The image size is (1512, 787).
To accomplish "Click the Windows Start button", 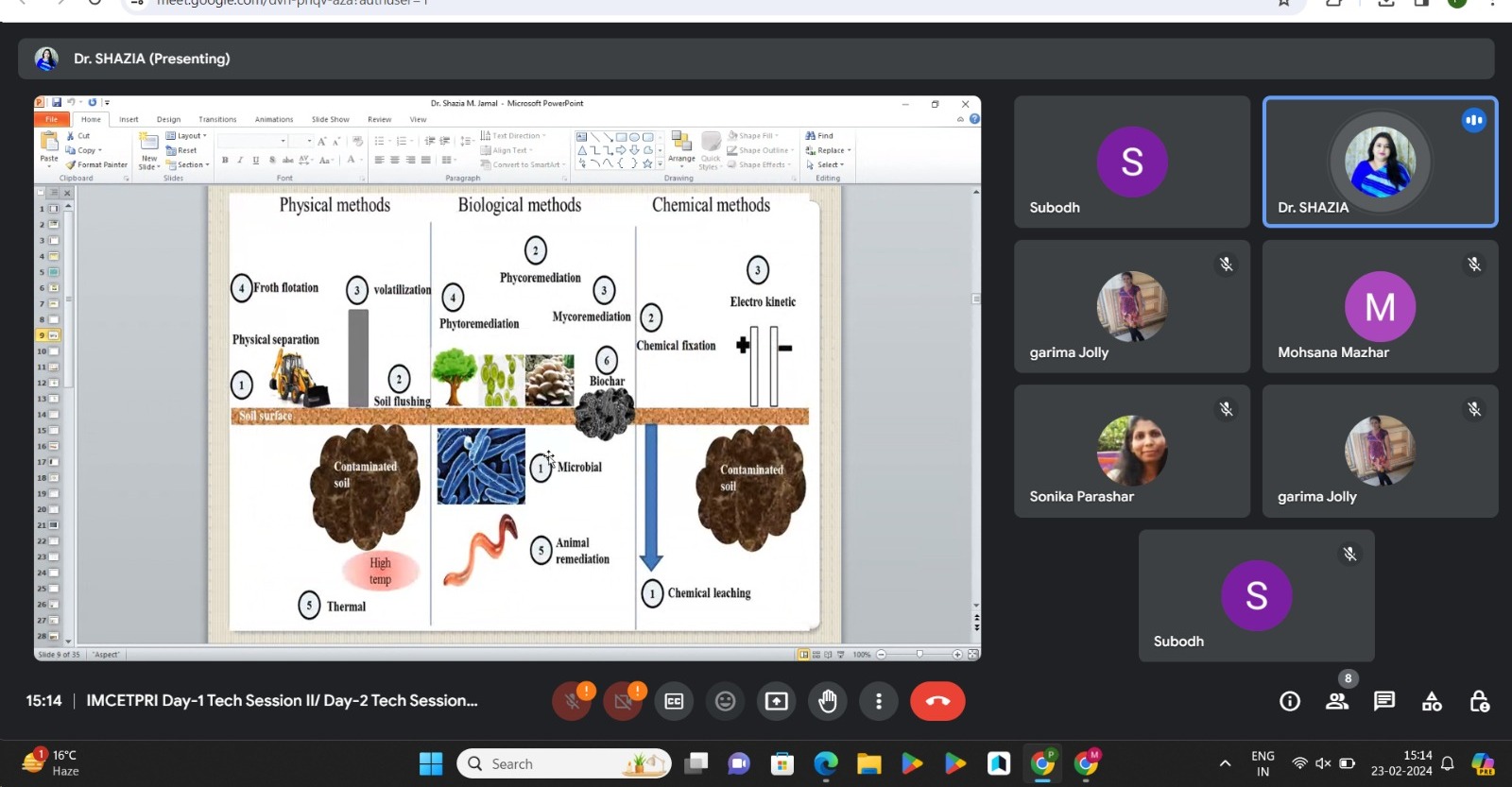I will (x=431, y=763).
